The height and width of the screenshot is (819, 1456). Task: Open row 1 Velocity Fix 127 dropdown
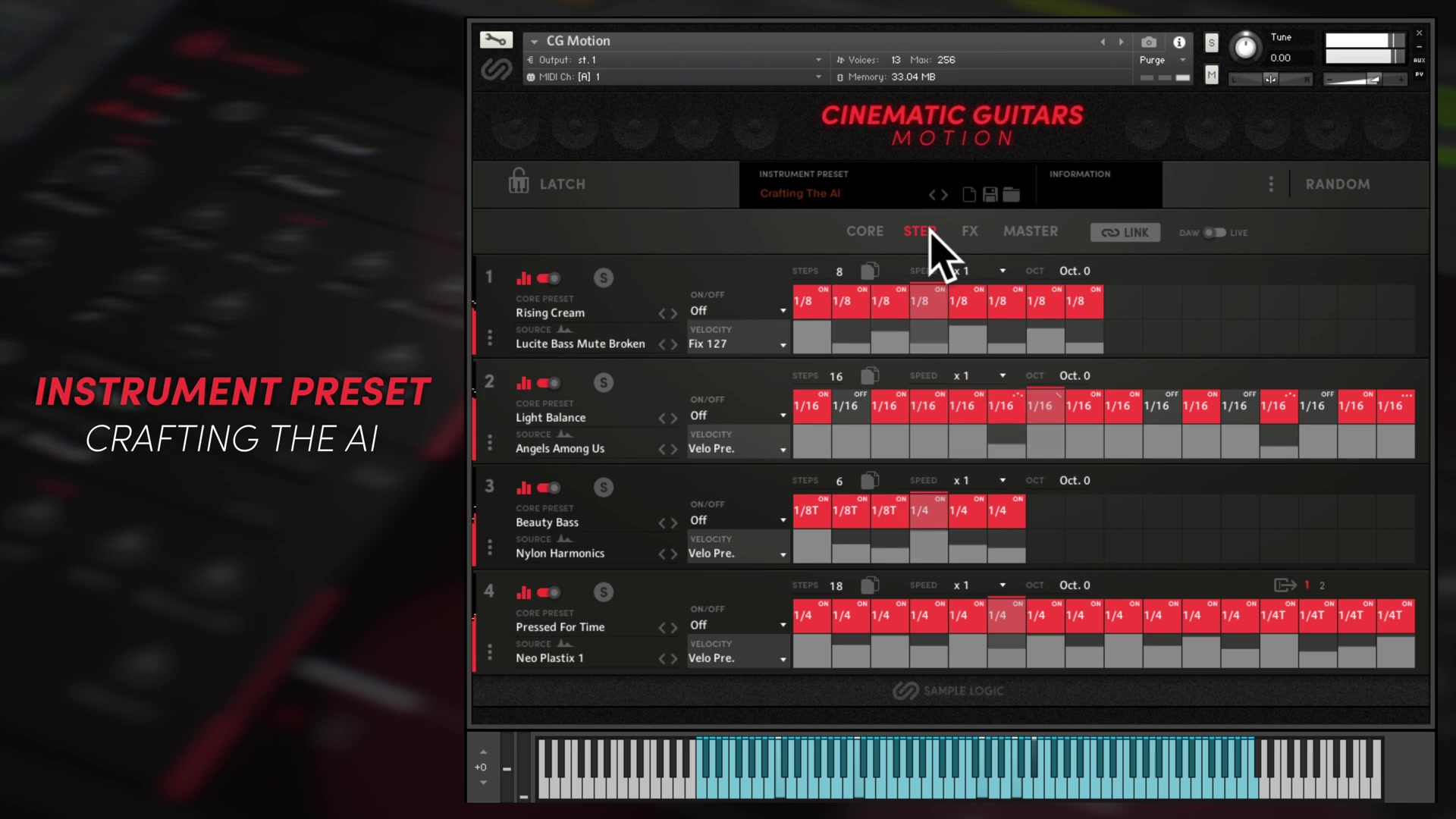coord(738,344)
